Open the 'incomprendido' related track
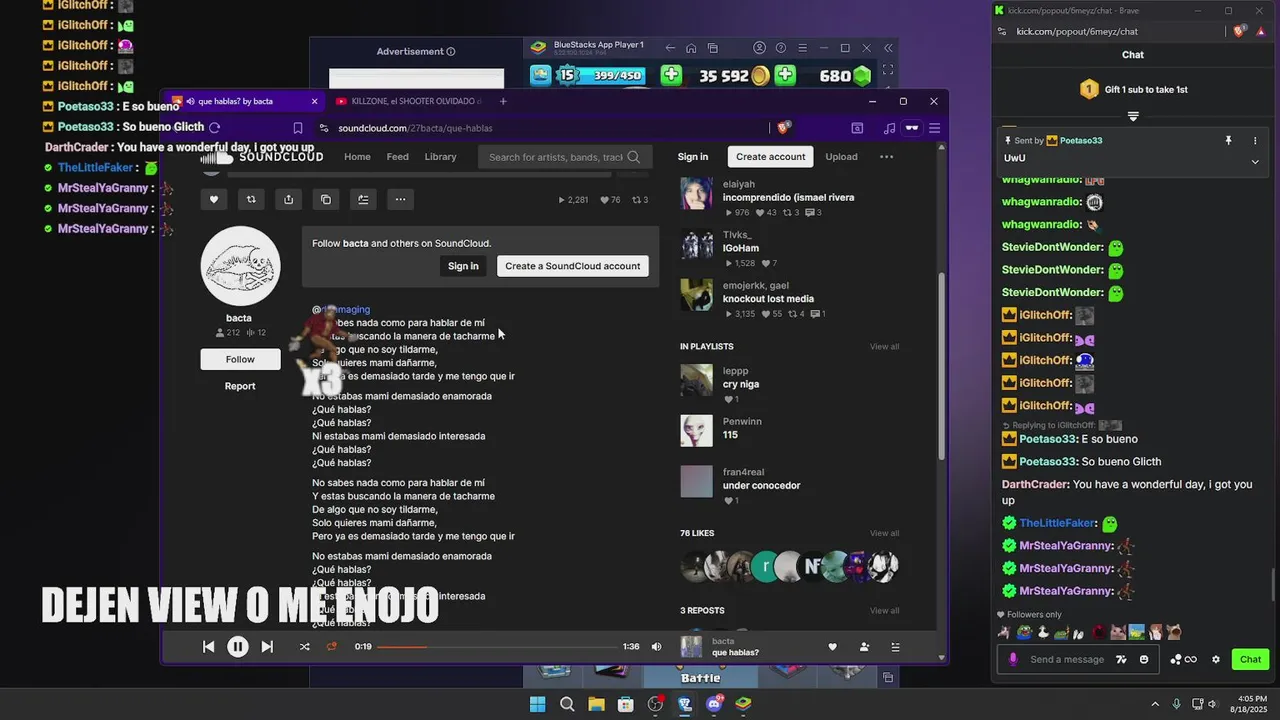The height and width of the screenshot is (720, 1280). tap(788, 198)
